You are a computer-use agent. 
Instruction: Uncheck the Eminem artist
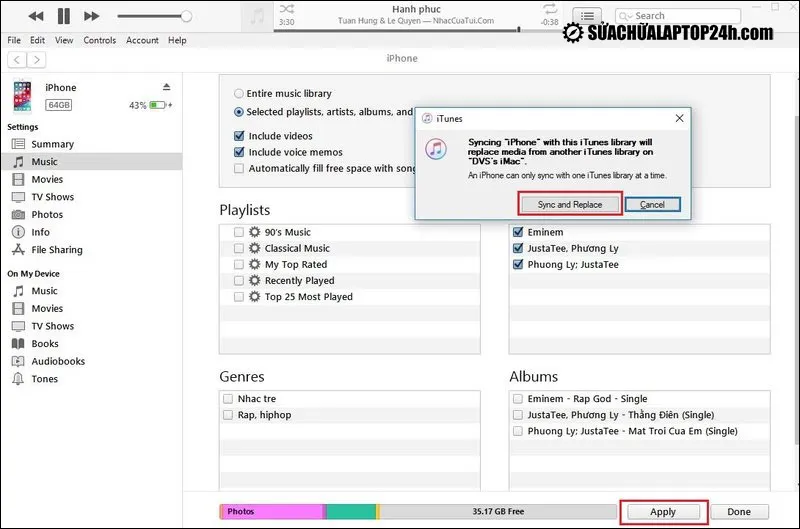coord(517,232)
